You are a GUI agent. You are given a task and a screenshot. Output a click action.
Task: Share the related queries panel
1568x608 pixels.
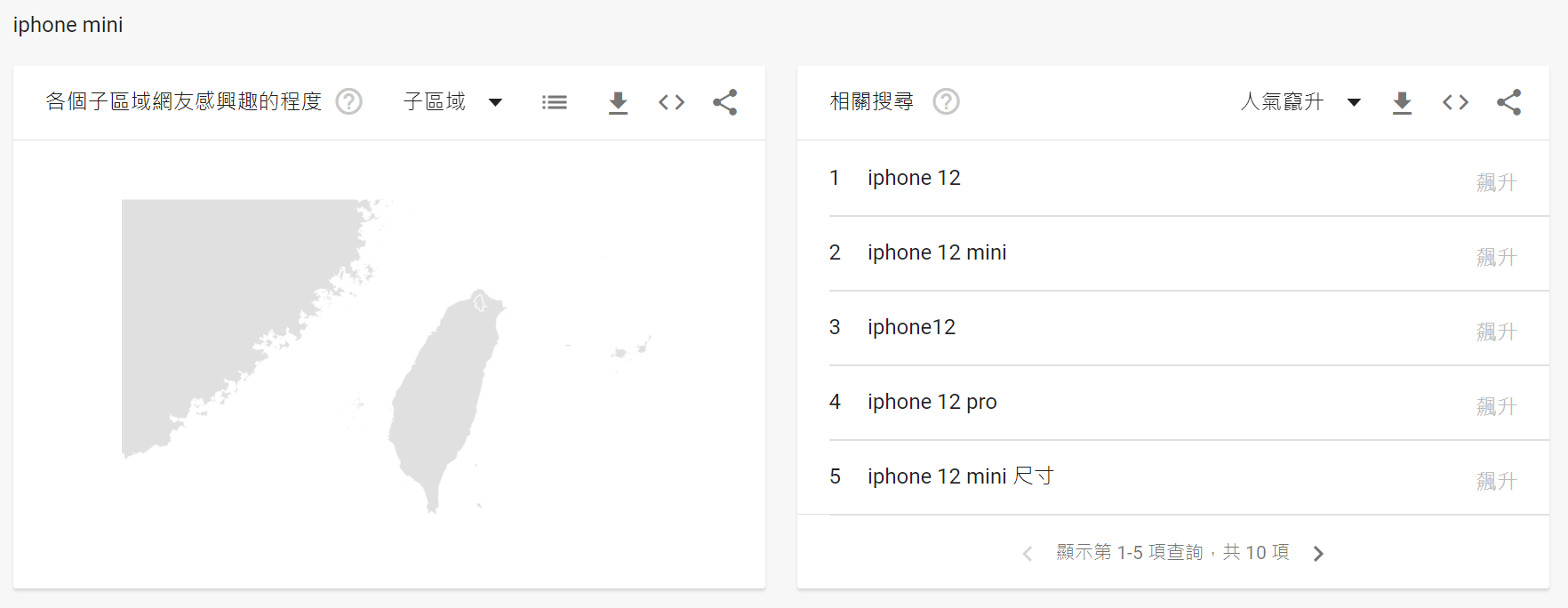(1509, 102)
